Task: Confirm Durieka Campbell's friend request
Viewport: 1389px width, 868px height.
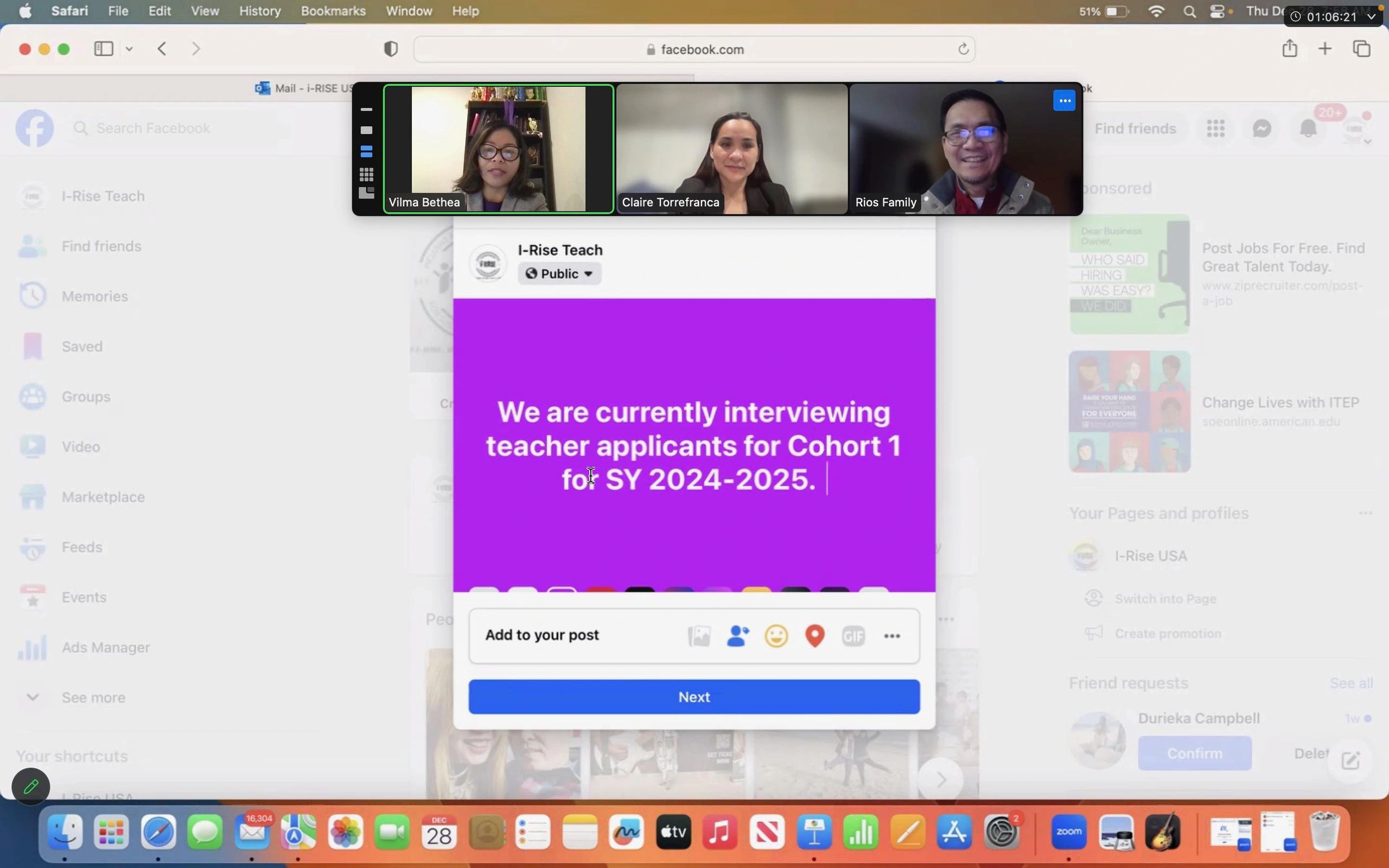Action: (1194, 753)
